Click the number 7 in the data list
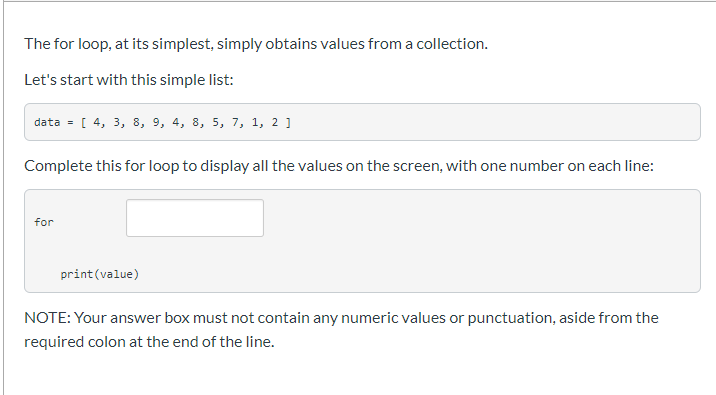This screenshot has width=716, height=395. tap(235, 122)
